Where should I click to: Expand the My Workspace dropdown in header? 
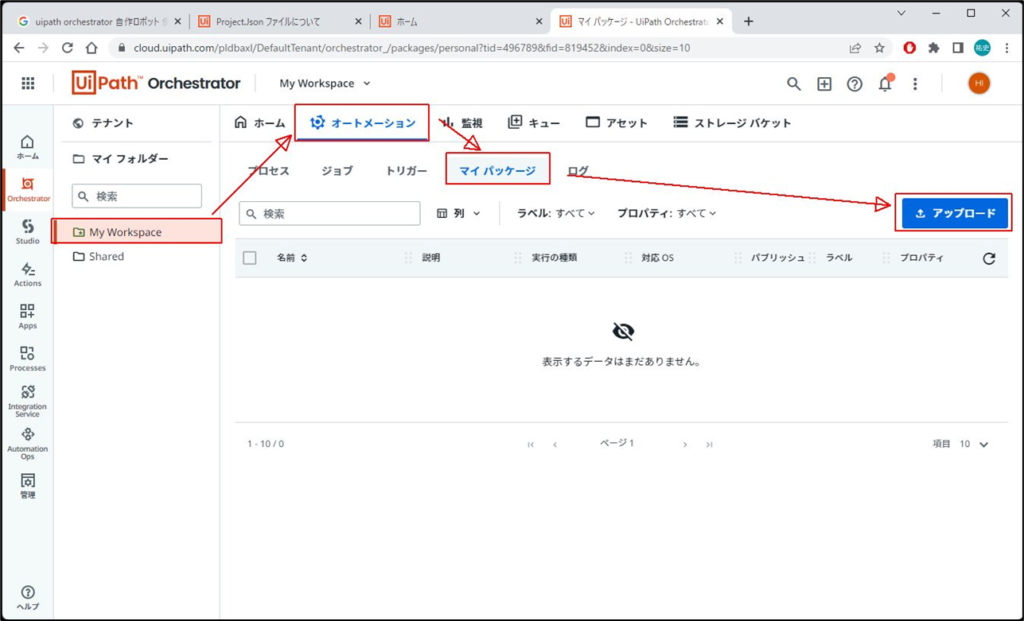tap(325, 84)
